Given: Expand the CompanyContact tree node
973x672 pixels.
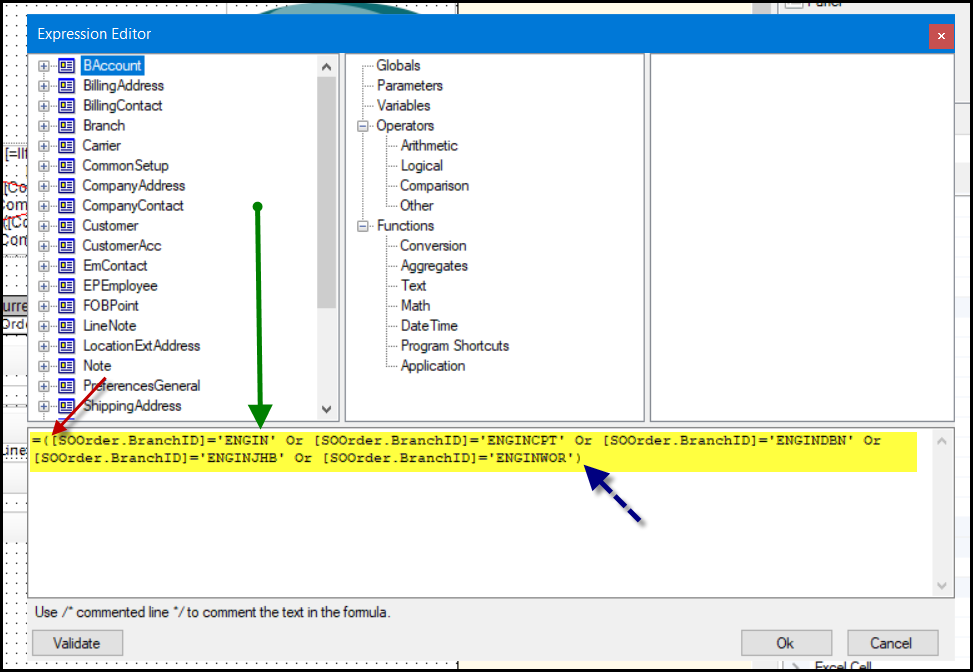Looking at the screenshot, I should click(x=44, y=206).
